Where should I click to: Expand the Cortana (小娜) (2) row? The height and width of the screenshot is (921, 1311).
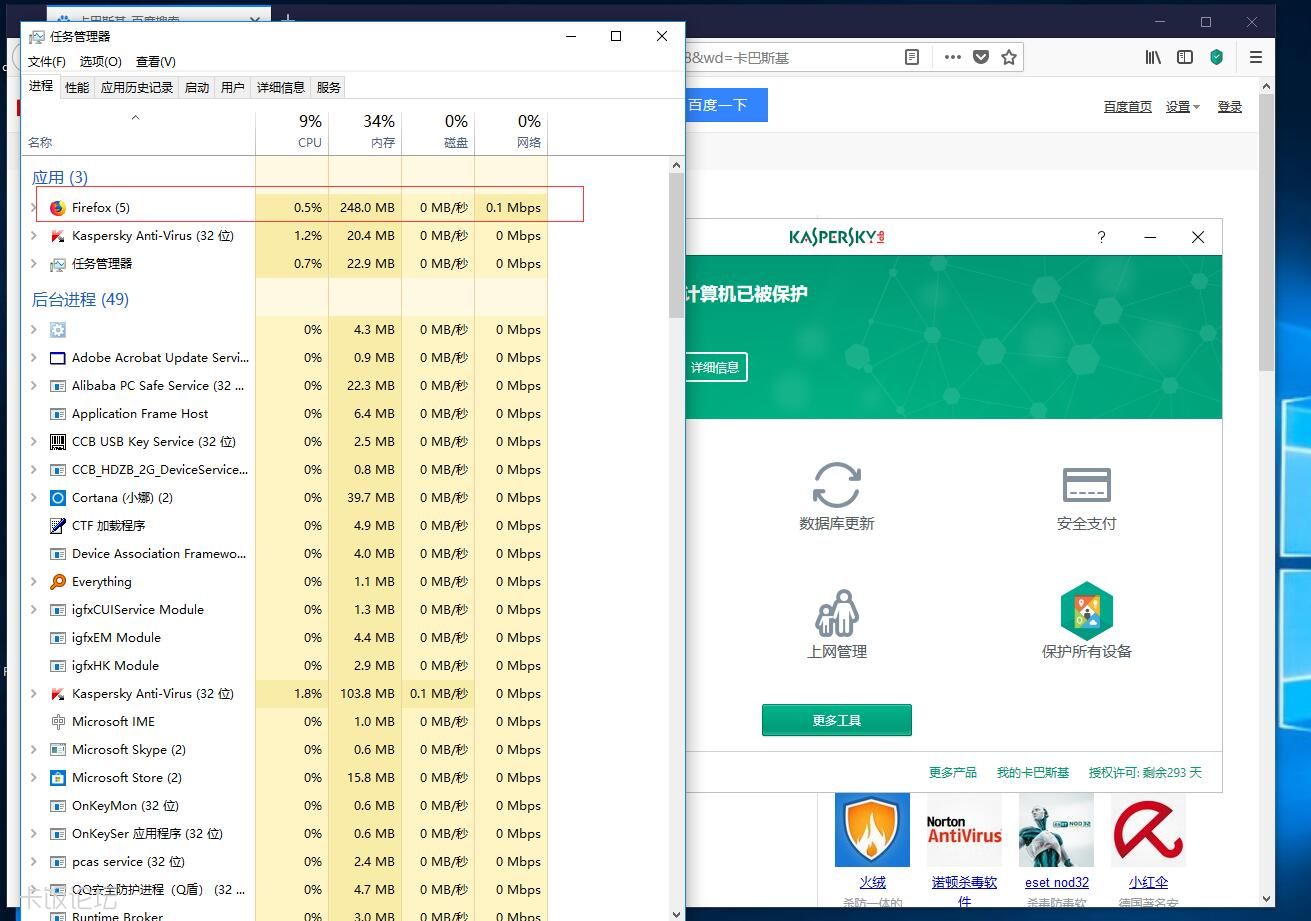(34, 498)
